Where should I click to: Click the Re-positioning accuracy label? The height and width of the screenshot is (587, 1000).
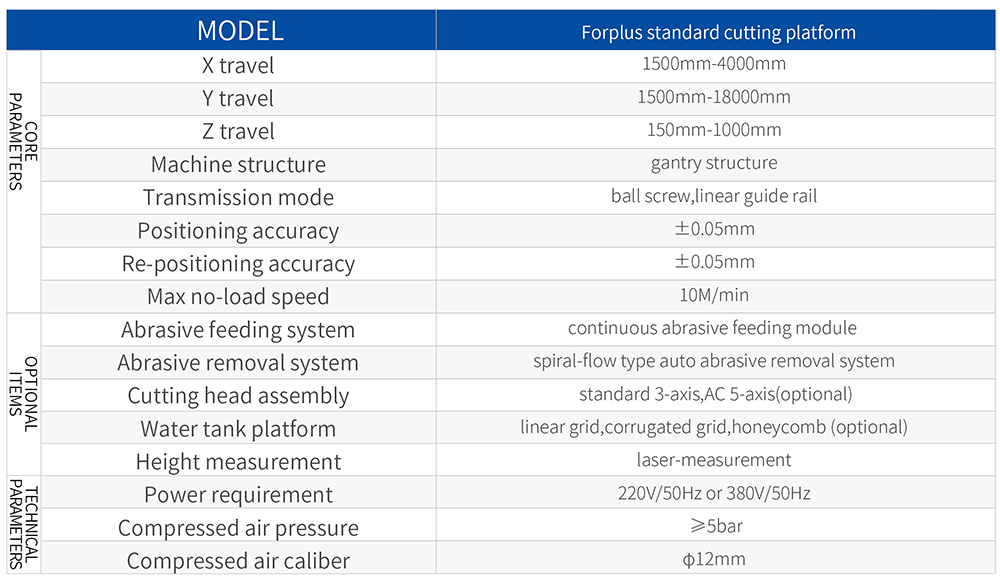(x=238, y=264)
